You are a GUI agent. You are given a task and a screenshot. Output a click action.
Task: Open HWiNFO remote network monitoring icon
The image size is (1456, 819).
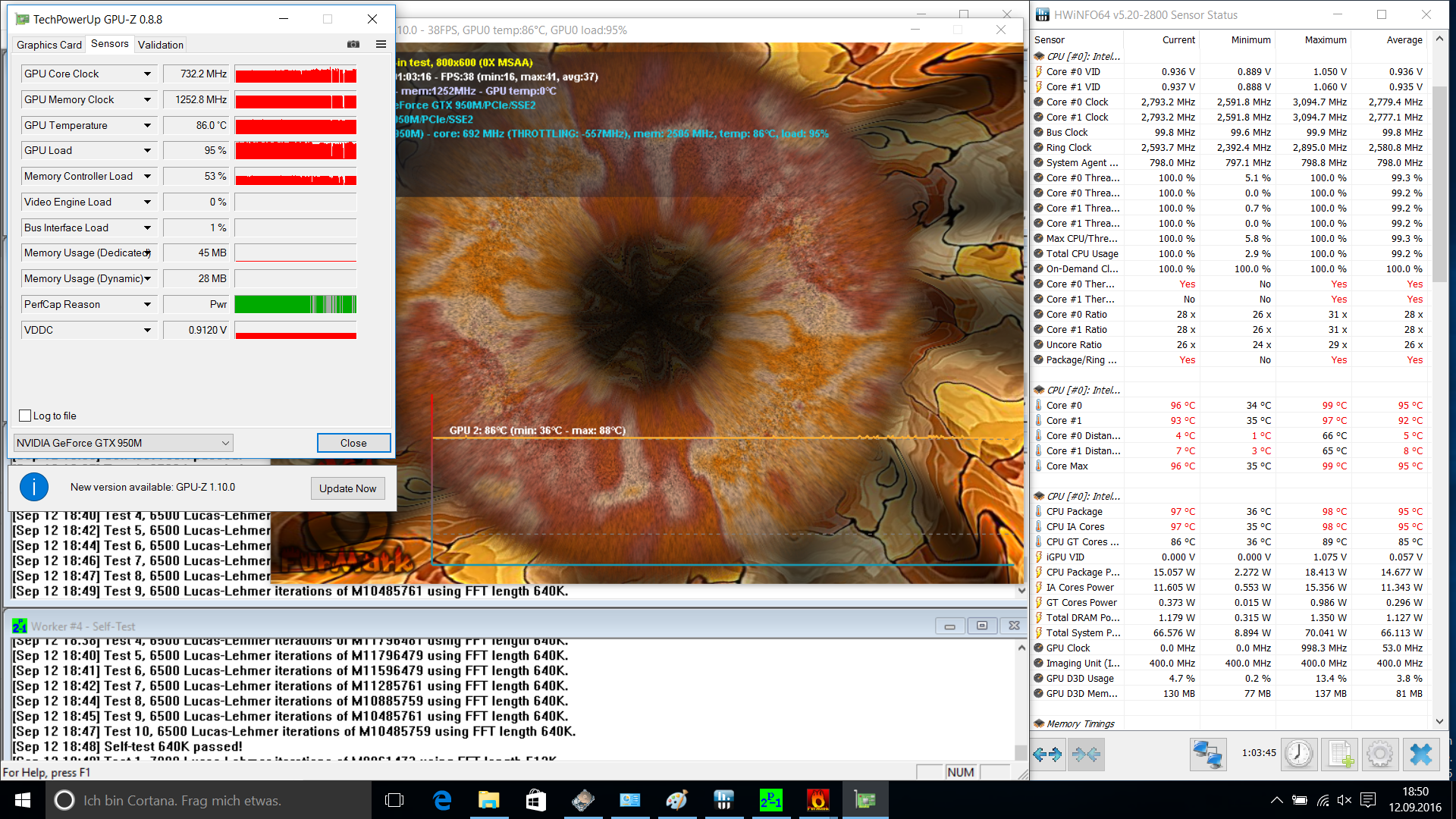(1207, 754)
